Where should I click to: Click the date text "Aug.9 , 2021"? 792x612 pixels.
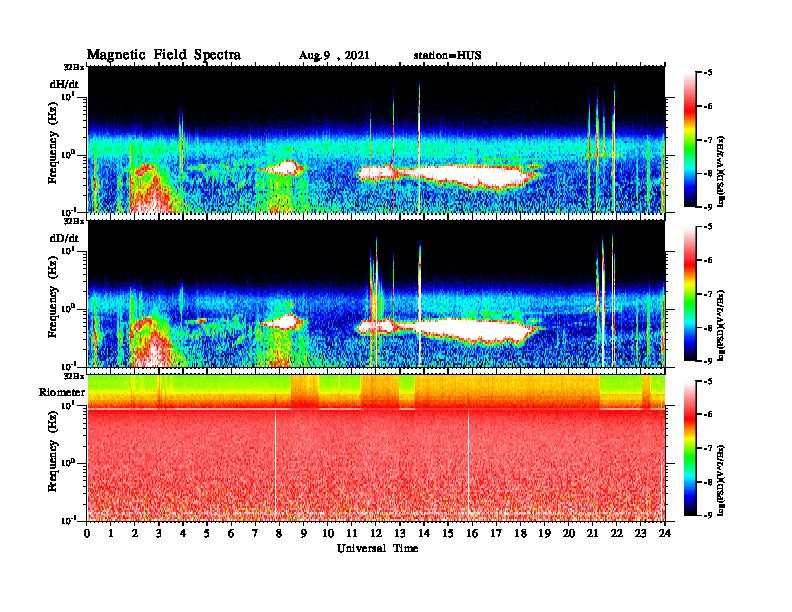(334, 56)
